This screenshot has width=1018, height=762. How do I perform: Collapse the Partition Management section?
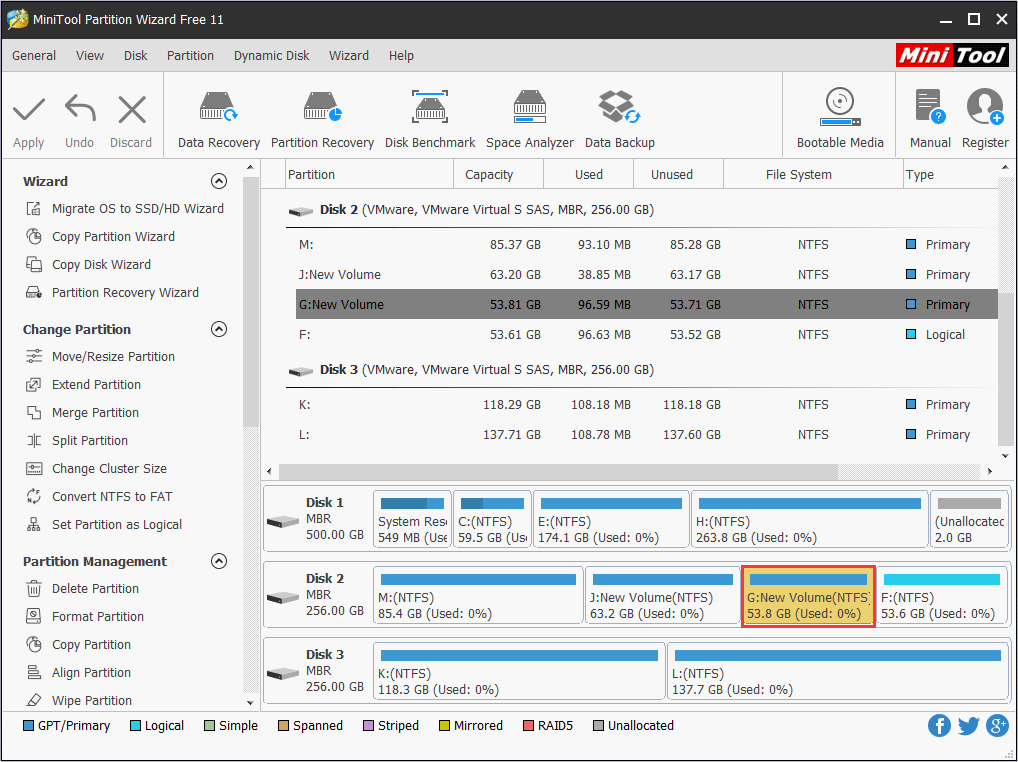tap(219, 561)
